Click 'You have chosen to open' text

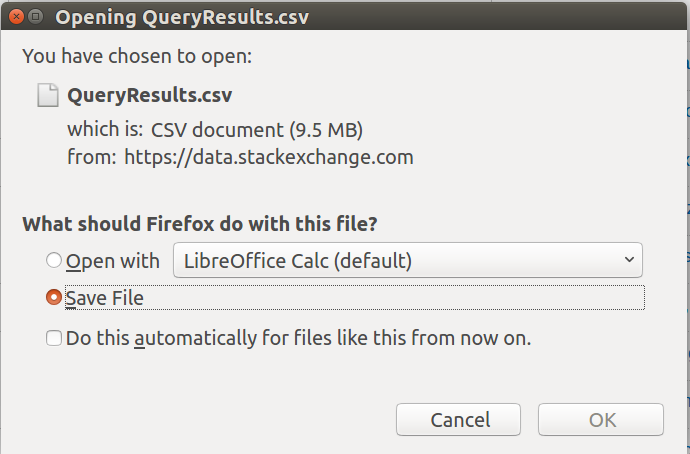tap(137, 56)
